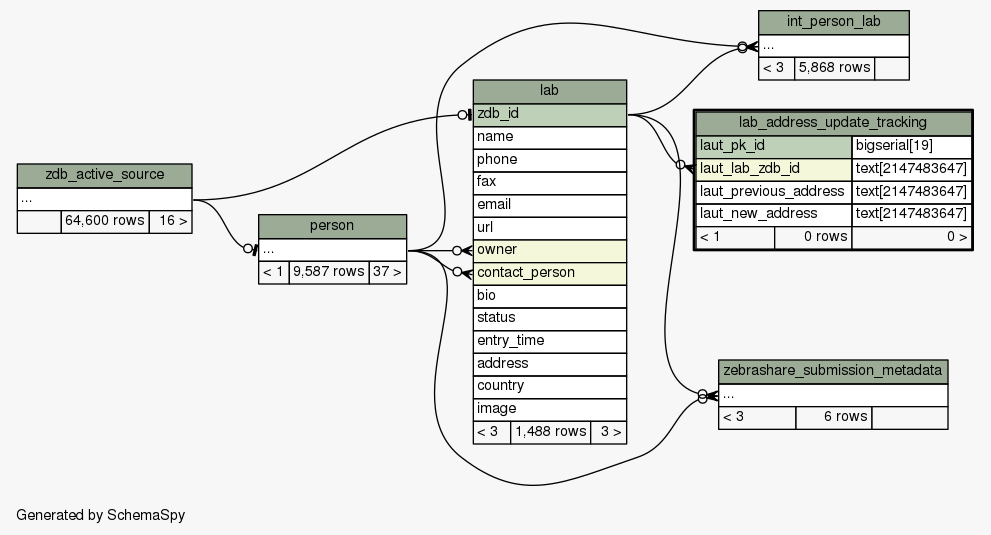Click the person table title
991x535 pixels.
332,226
